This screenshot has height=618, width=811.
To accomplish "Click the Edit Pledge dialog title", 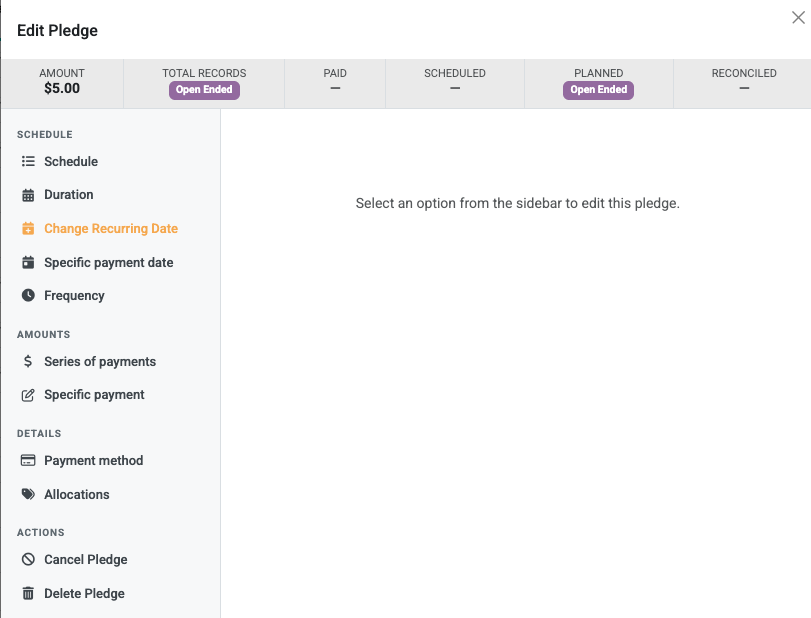I will (x=57, y=31).
